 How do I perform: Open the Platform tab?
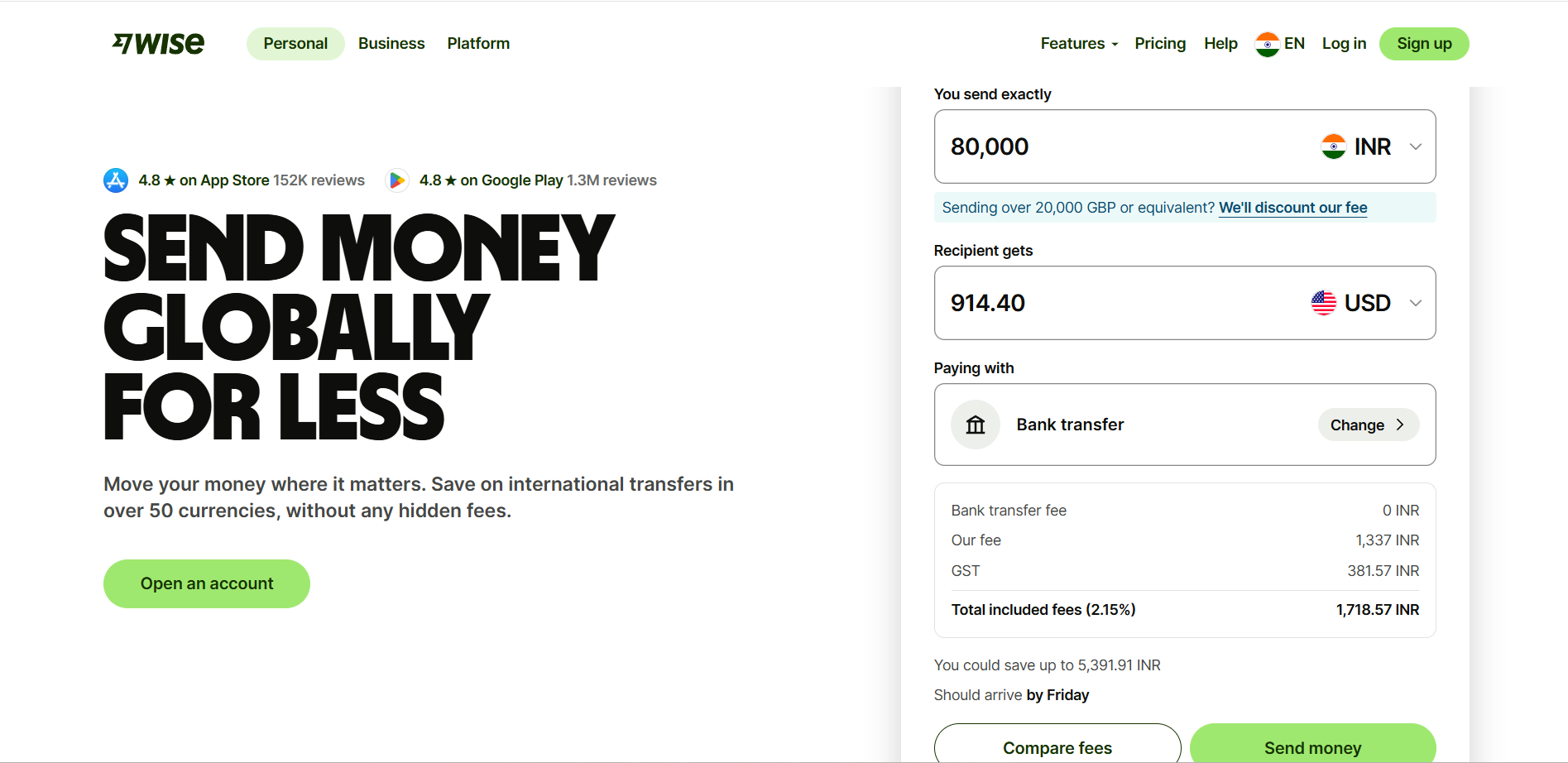coord(478,44)
